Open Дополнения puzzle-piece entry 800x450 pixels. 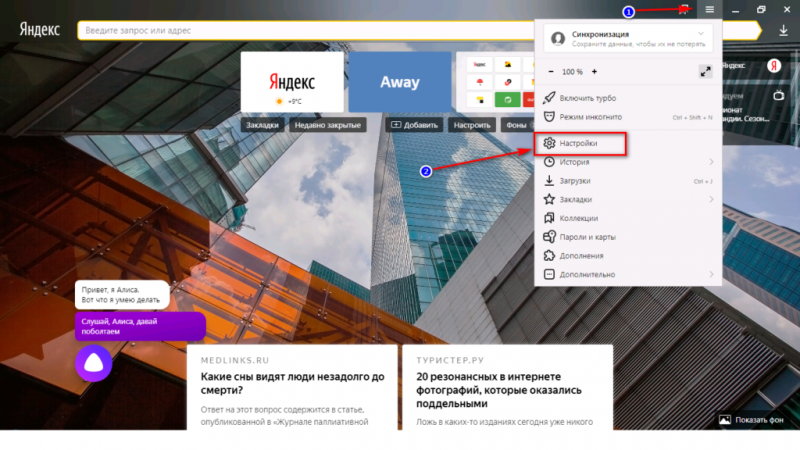[628, 256]
